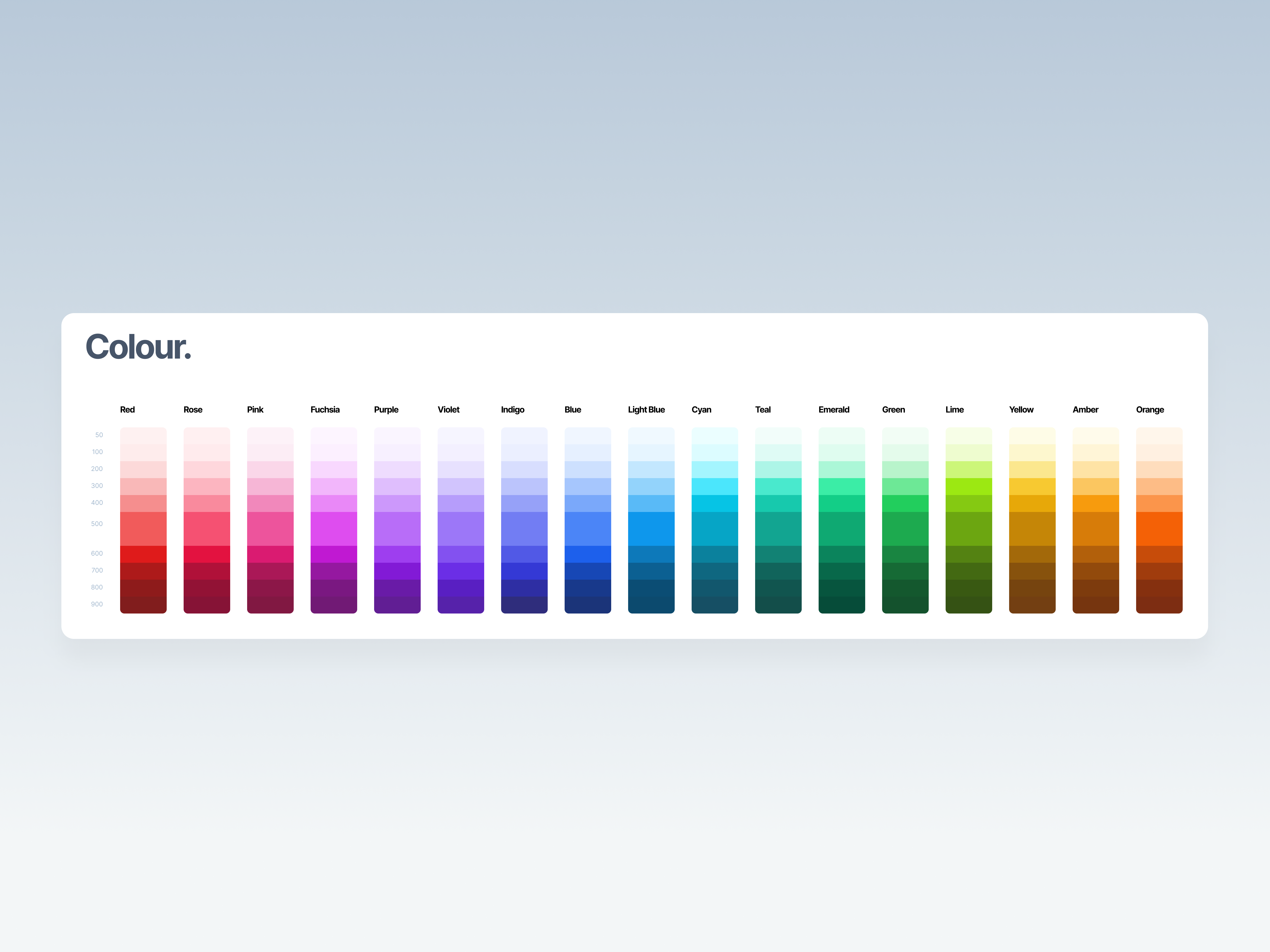Click the Purple column label
The width and height of the screenshot is (1270, 952).
tap(386, 410)
